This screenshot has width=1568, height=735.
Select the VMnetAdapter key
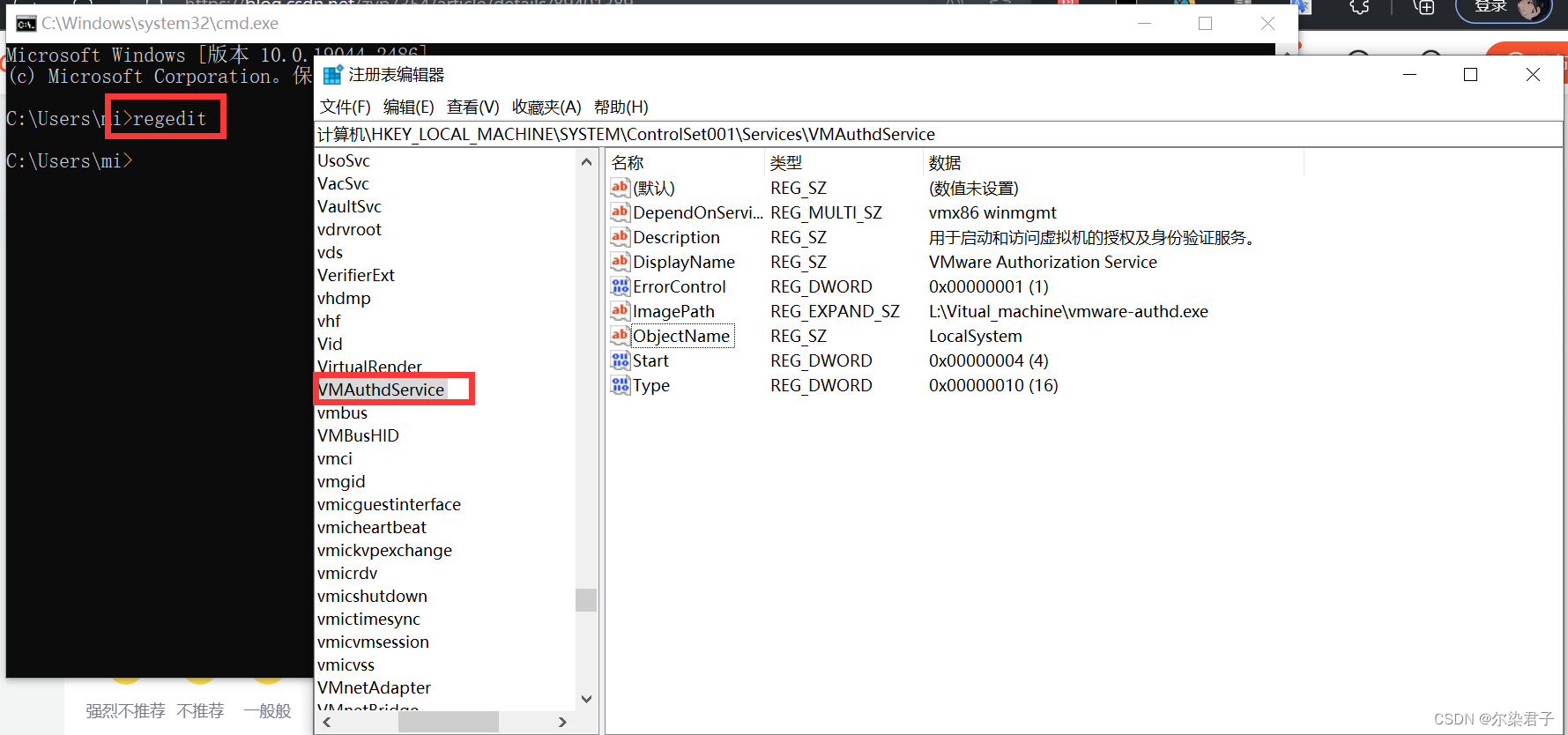pyautogui.click(x=374, y=687)
